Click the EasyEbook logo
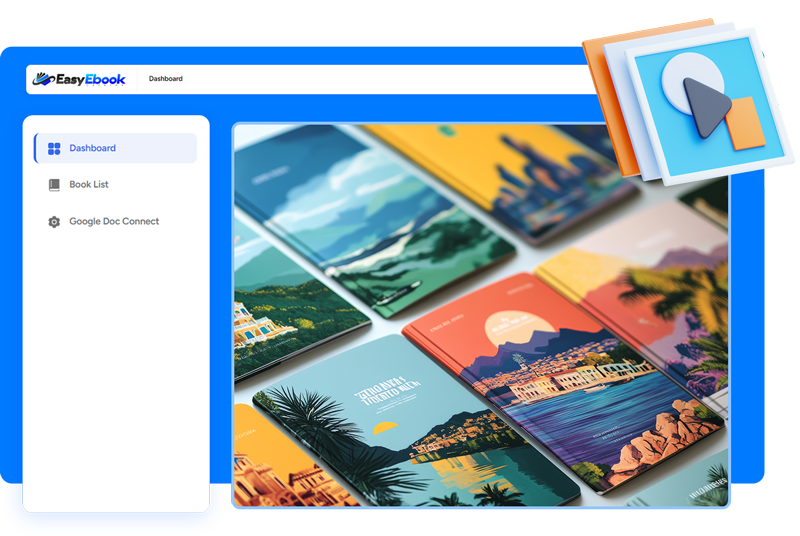This screenshot has width=800, height=536. point(79,79)
